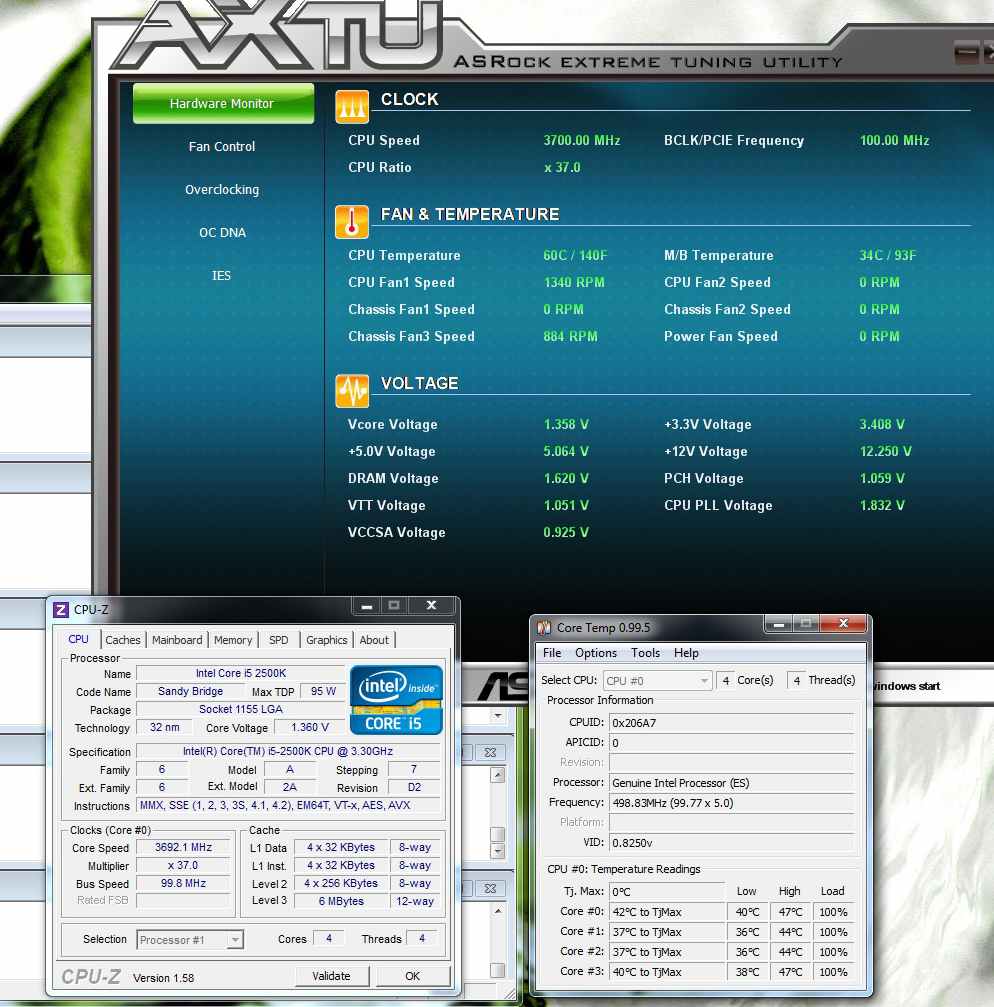Open the Help menu in Core Temp

[x=686, y=652]
